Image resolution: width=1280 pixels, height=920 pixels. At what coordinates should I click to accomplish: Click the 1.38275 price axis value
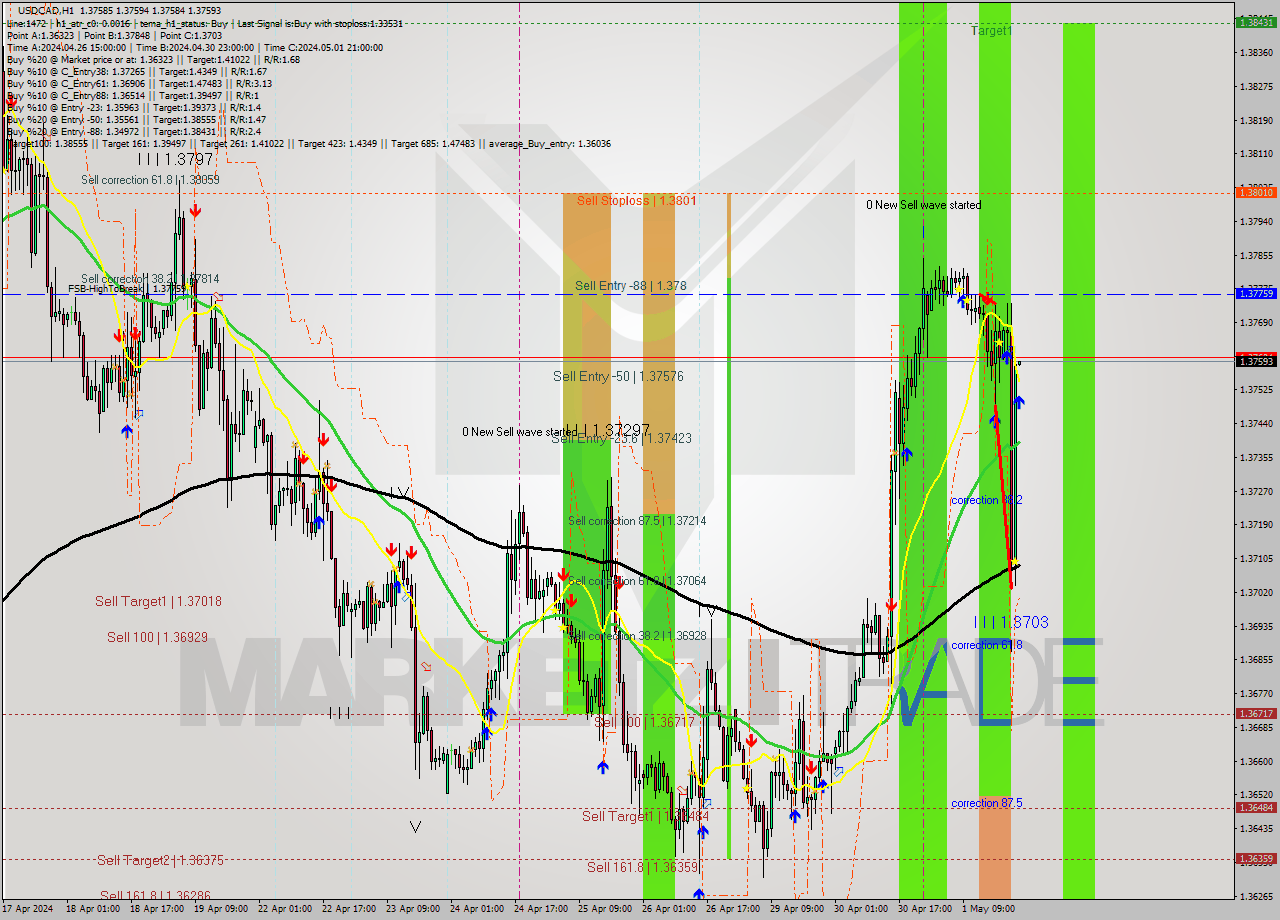1256,86
